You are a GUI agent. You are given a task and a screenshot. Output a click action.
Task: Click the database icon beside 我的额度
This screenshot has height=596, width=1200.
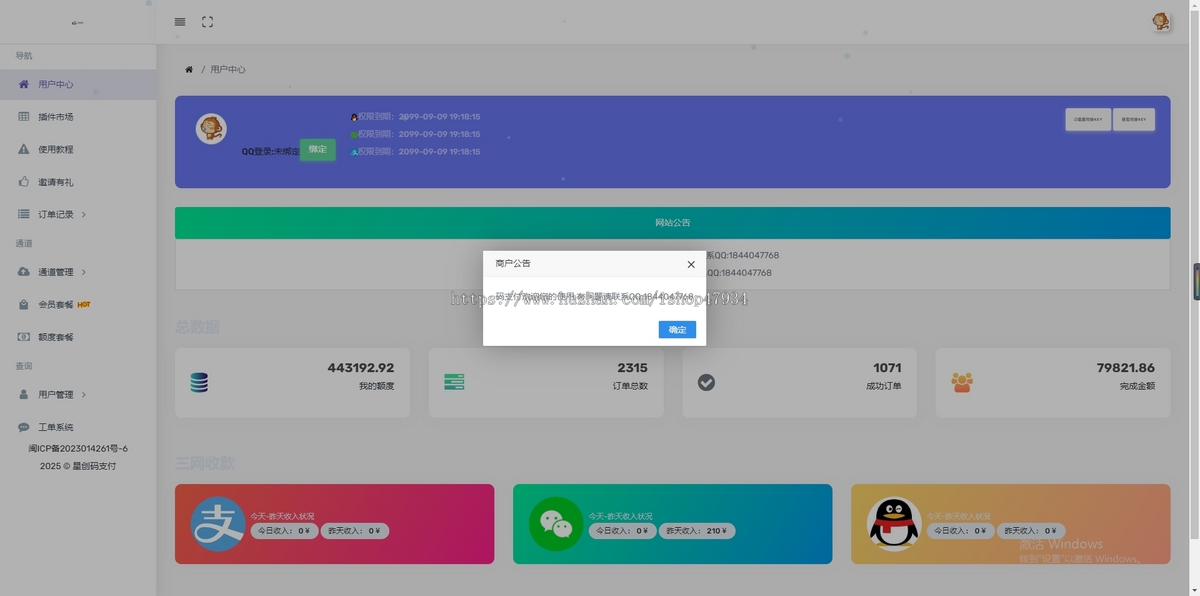tap(199, 382)
